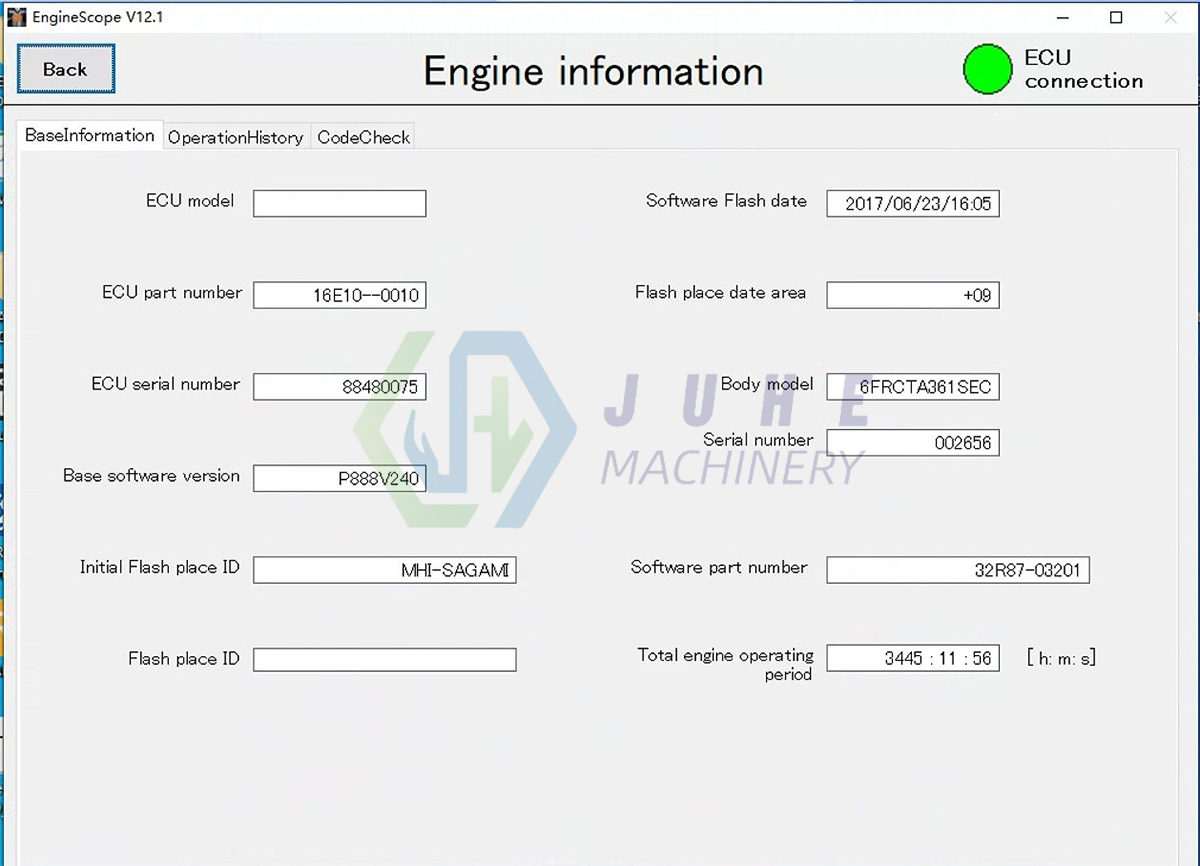Select the ECU part number field showing 16E10--0010
The height and width of the screenshot is (866, 1200).
(339, 295)
